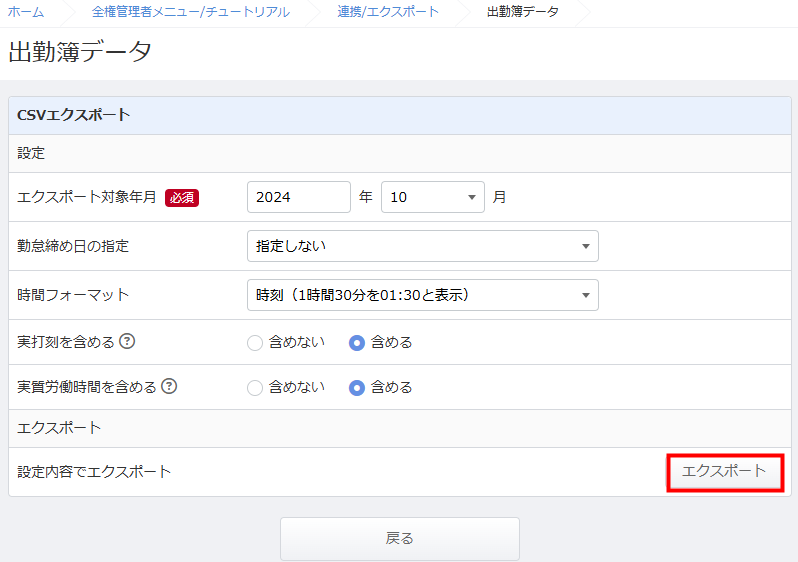Select 含める for 実質労働時間を含める
The image size is (798, 562).
357,388
